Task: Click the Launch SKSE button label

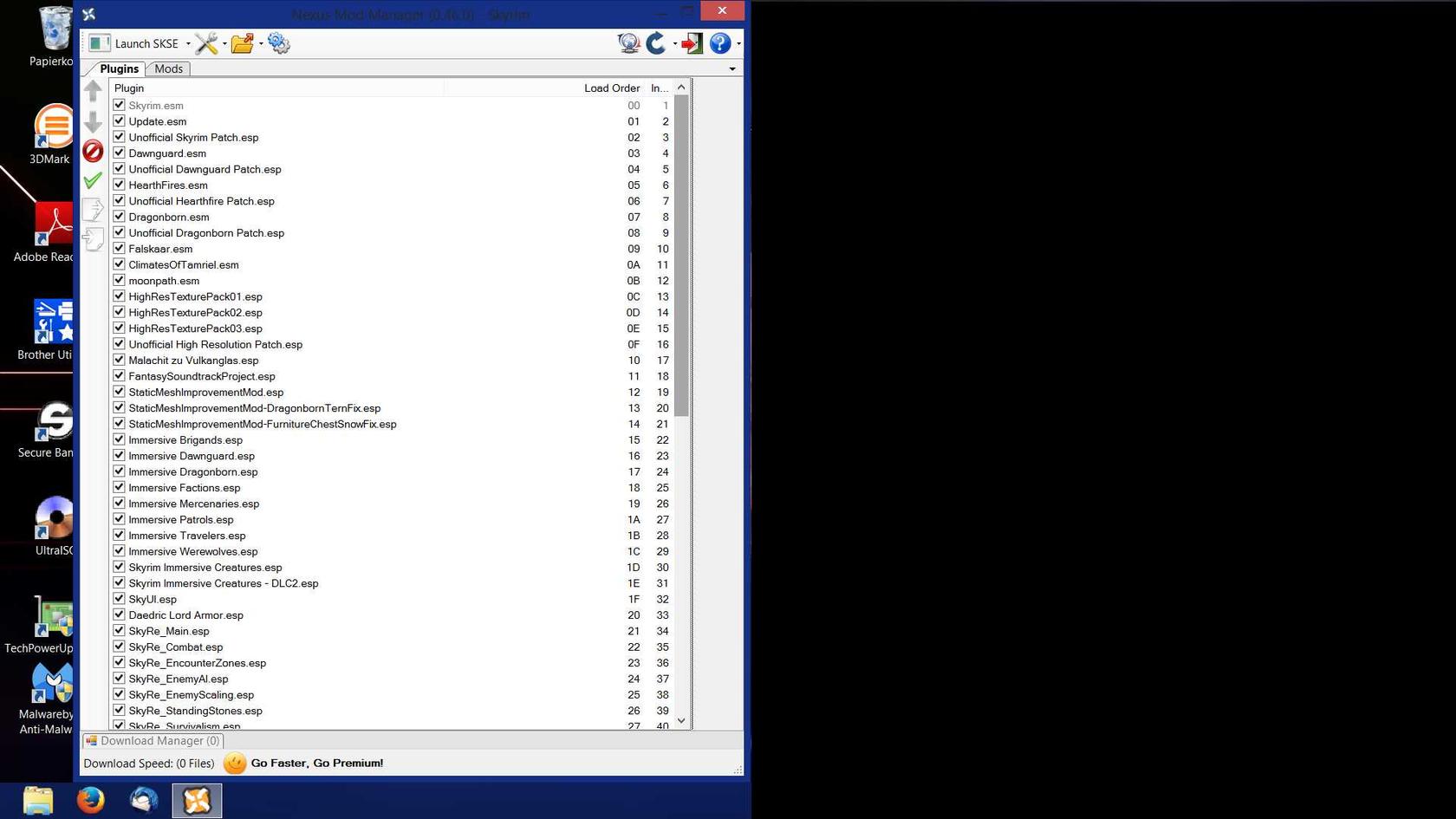Action: [146, 43]
